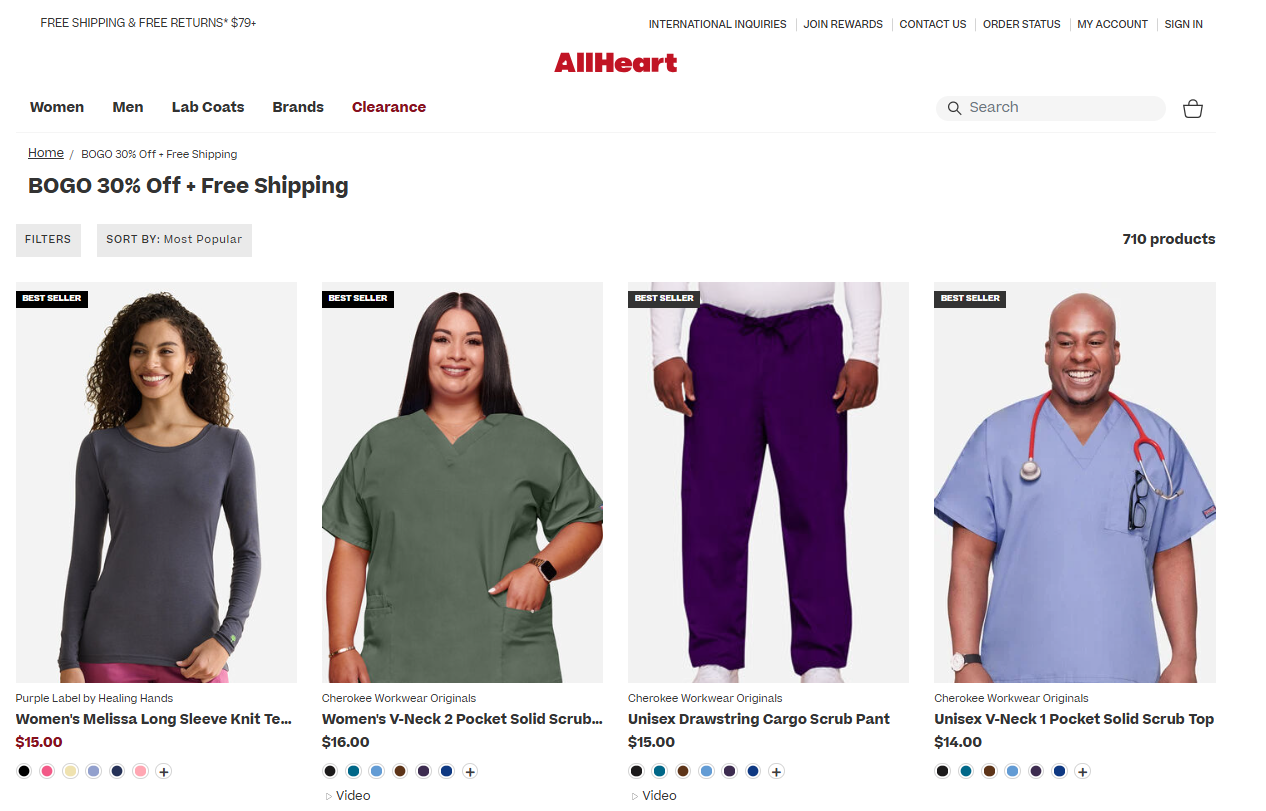The height and width of the screenshot is (811, 1266).
Task: Expand Video under Women's V-Neck Scrub
Action: tap(348, 796)
